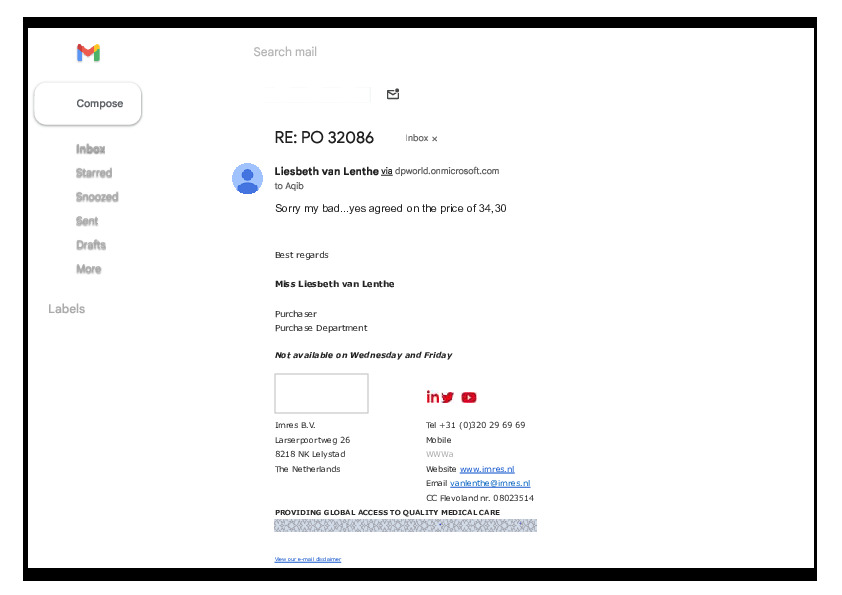Expand the More sidebar section
The image size is (842, 595).
point(89,269)
